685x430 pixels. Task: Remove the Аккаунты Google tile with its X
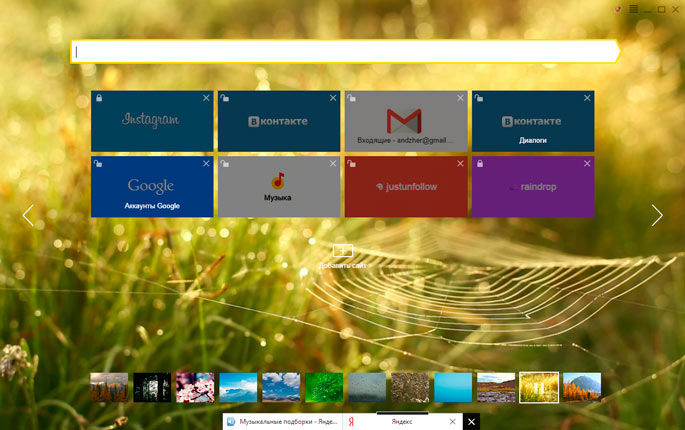[x=206, y=163]
